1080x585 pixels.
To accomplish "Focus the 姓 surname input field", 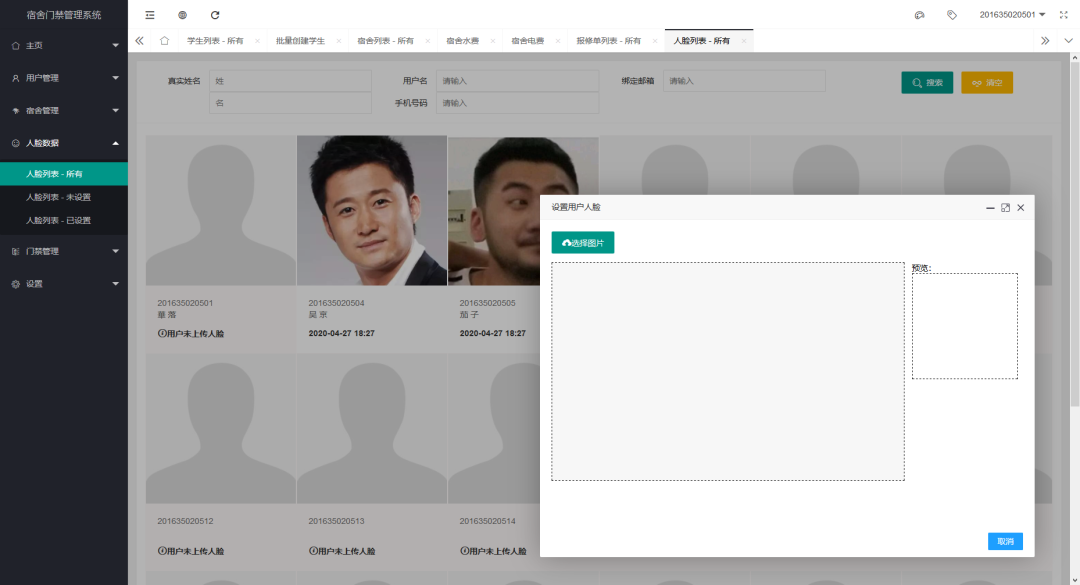I will (x=290, y=81).
